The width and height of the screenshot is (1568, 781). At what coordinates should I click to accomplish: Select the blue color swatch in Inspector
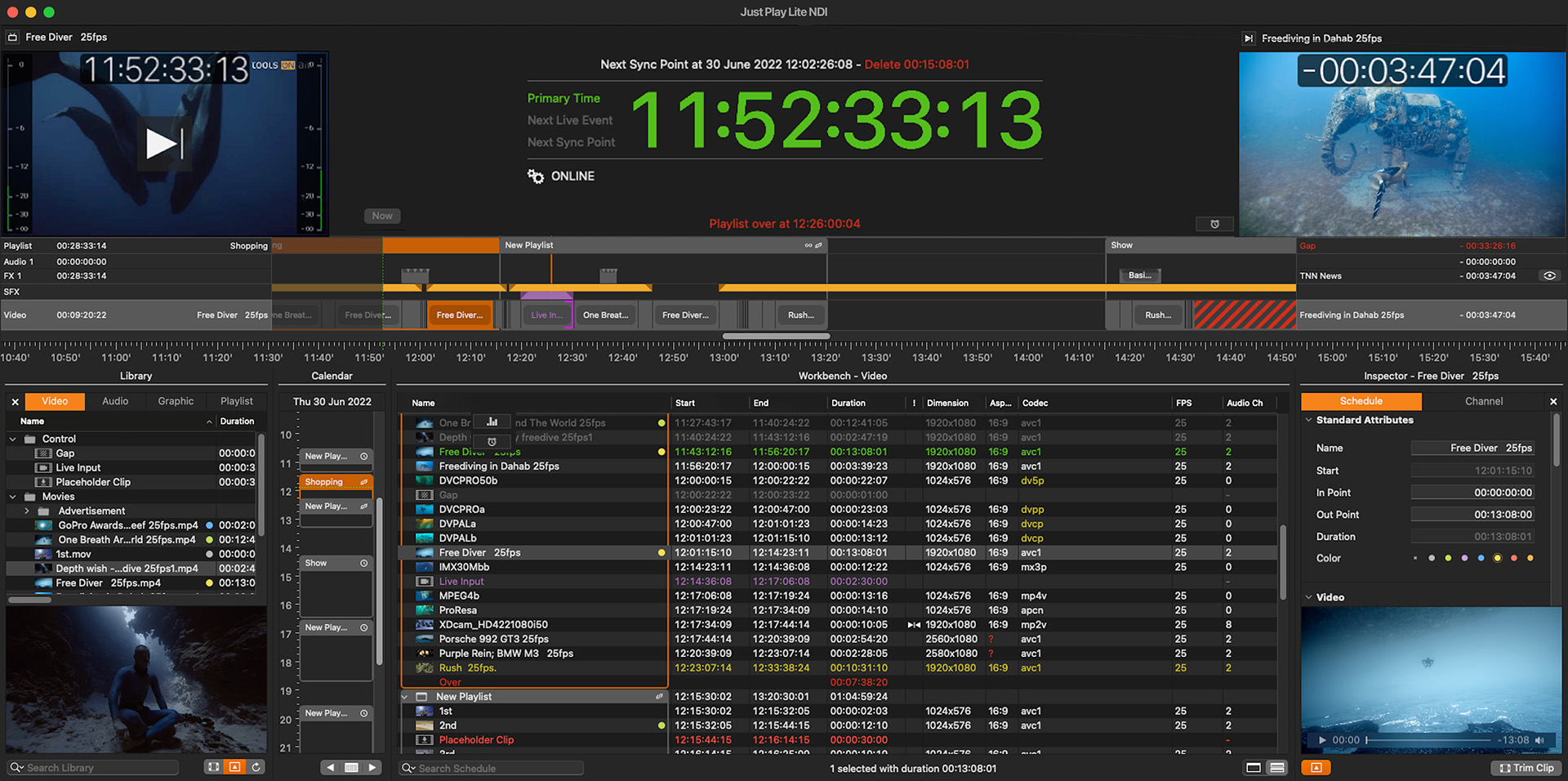(x=1481, y=559)
